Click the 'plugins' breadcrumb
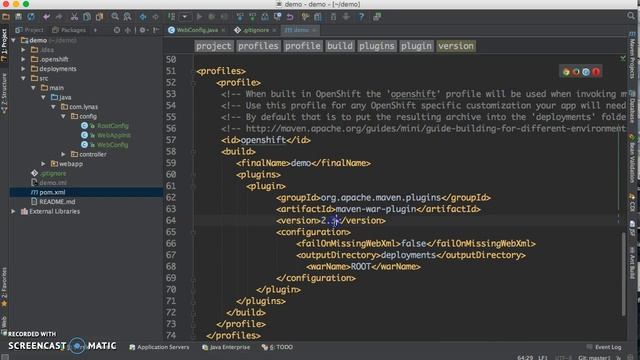640x360 pixels. pyautogui.click(x=377, y=46)
